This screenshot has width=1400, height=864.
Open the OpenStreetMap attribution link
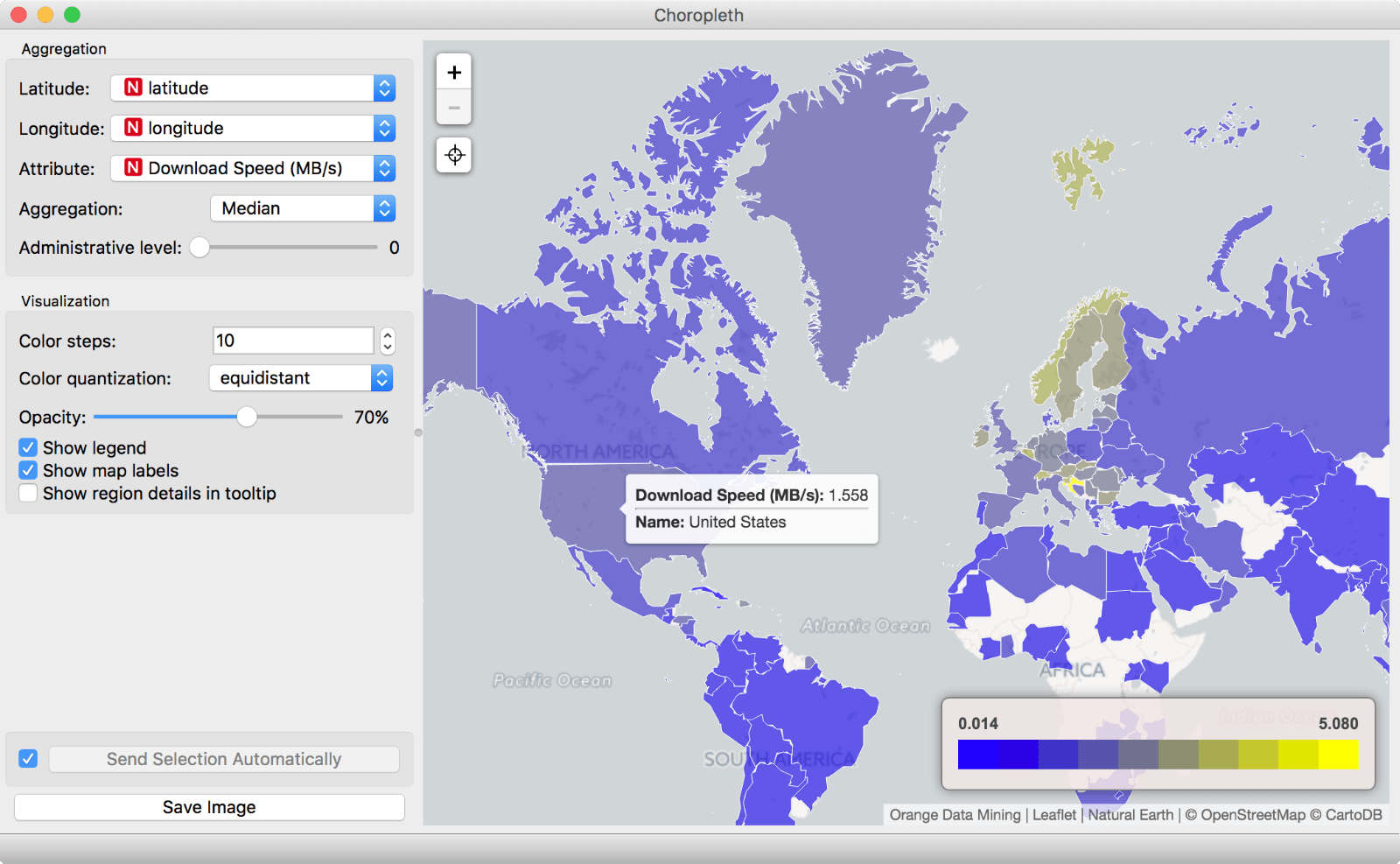1252,815
